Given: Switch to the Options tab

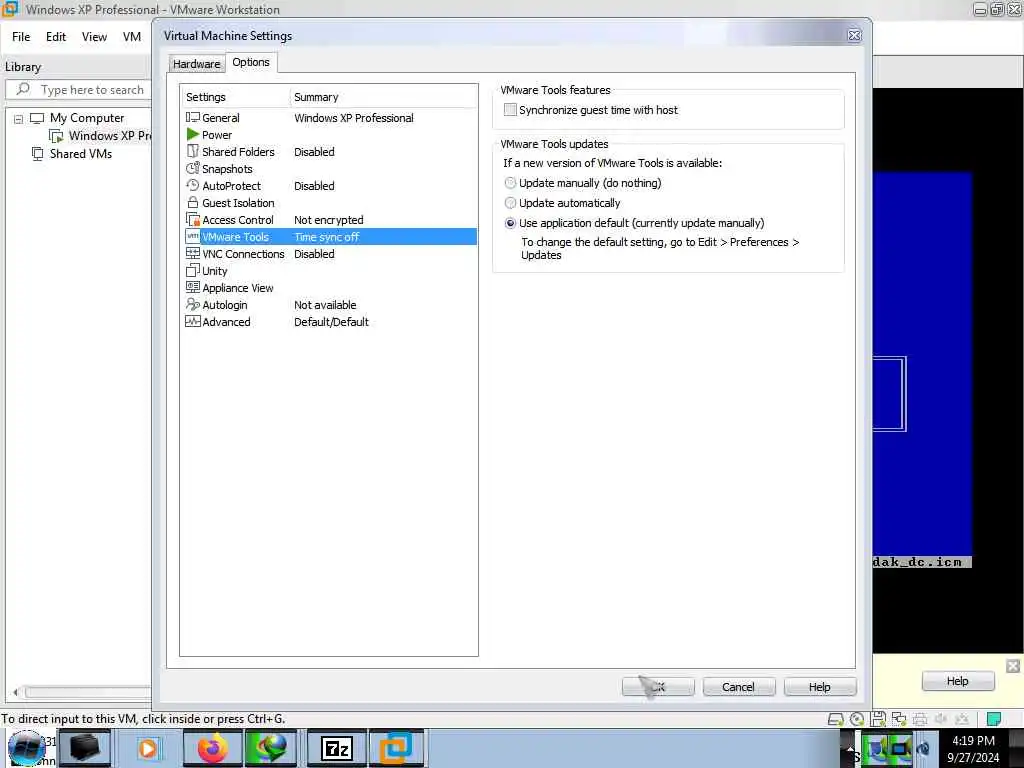Looking at the screenshot, I should 251,62.
